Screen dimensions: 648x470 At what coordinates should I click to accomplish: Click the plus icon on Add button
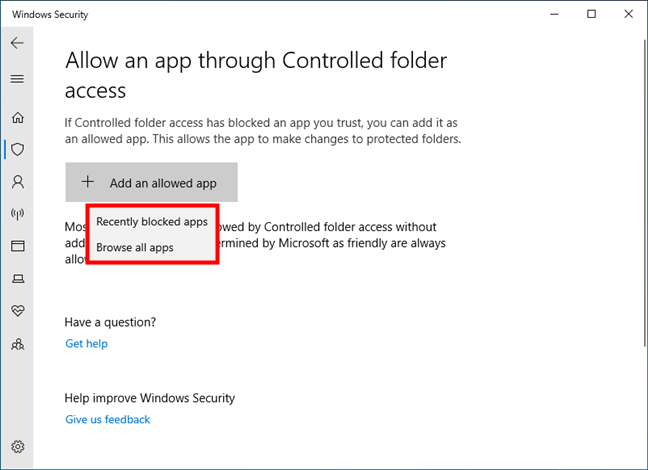[88, 181]
